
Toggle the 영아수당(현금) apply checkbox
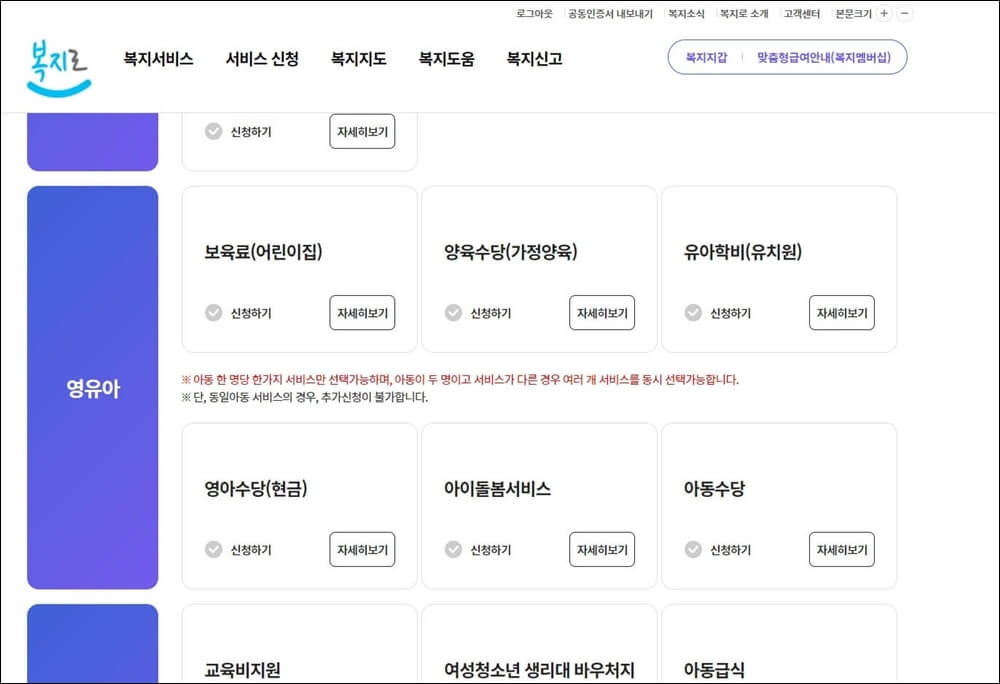click(x=213, y=550)
